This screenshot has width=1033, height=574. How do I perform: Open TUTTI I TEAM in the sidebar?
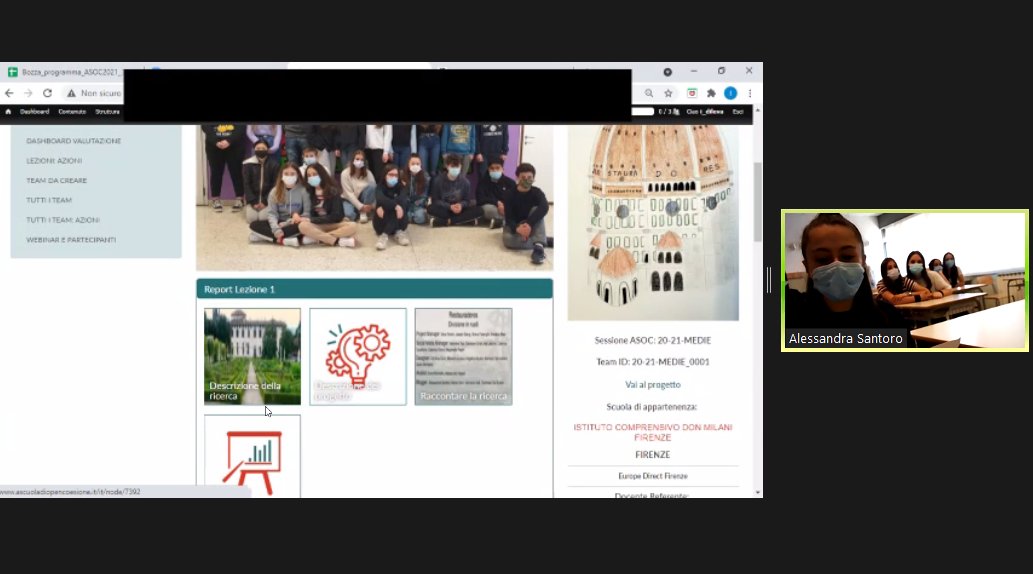coord(49,200)
